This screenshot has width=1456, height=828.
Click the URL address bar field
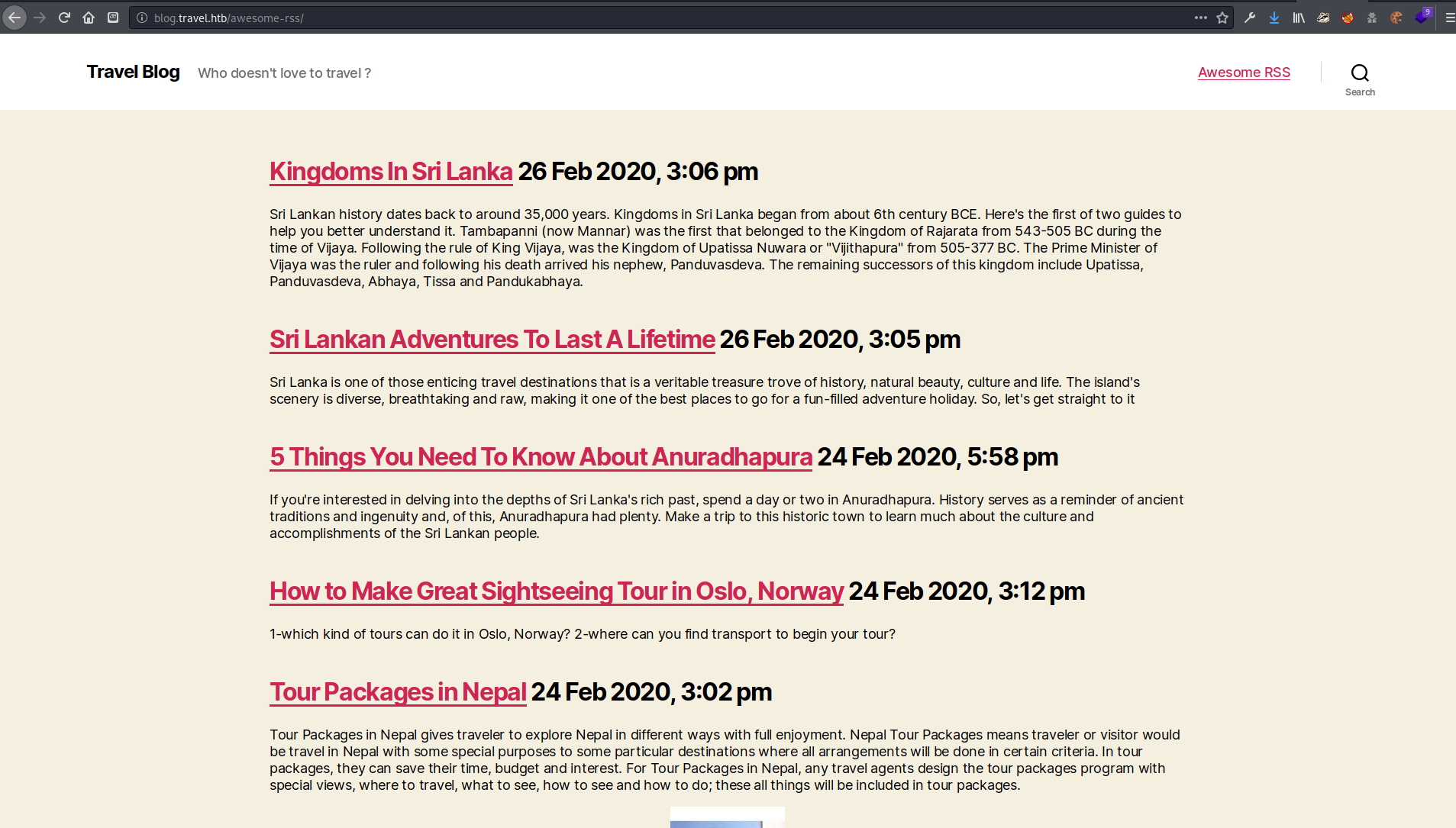[x=649, y=18]
